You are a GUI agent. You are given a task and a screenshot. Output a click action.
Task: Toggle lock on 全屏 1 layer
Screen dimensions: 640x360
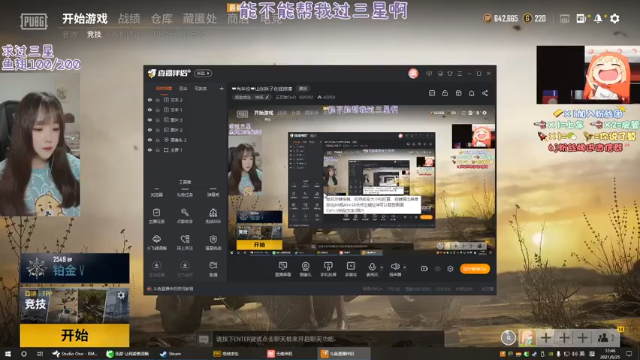(x=158, y=150)
